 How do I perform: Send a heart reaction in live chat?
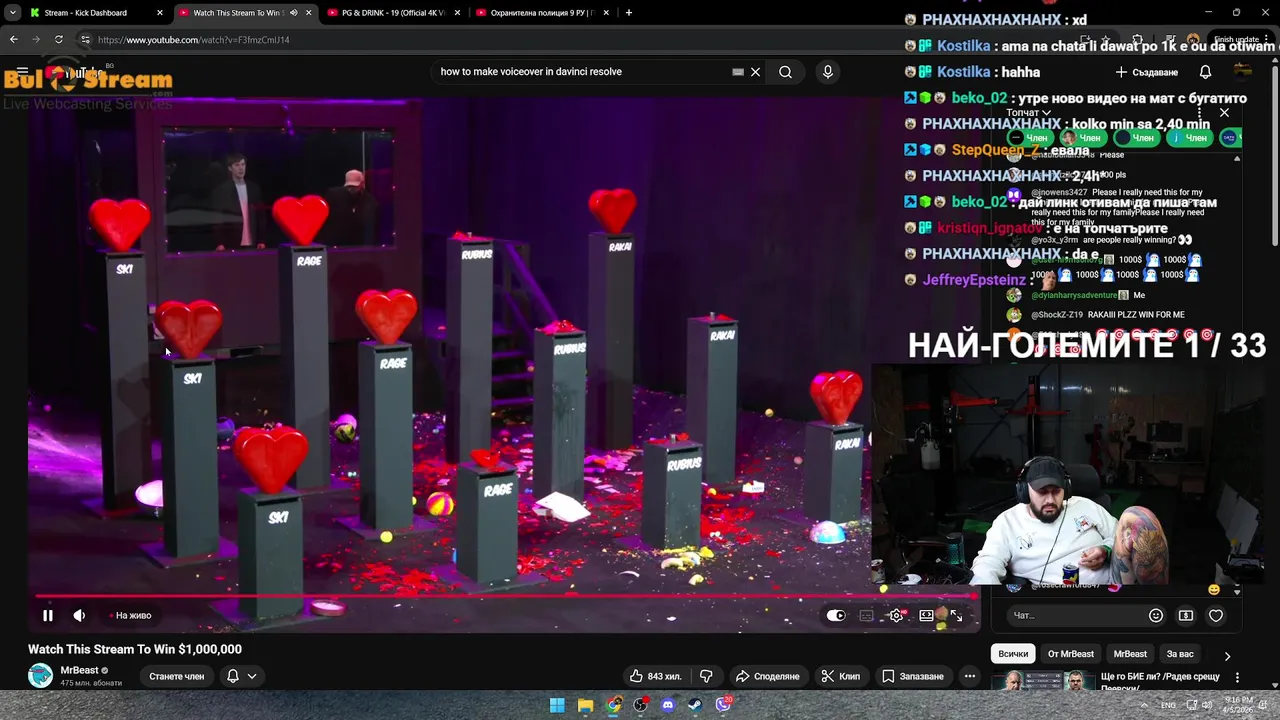click(1216, 616)
